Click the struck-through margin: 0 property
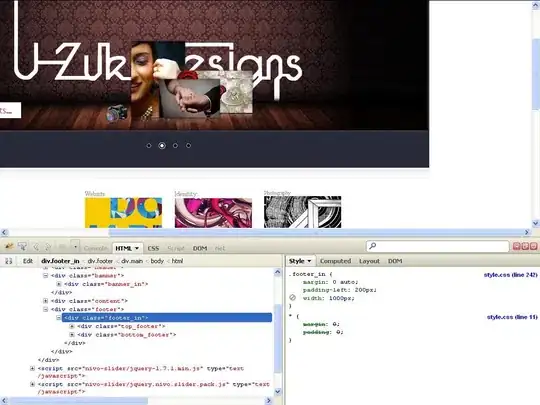This screenshot has width=540, height=405. [321, 324]
